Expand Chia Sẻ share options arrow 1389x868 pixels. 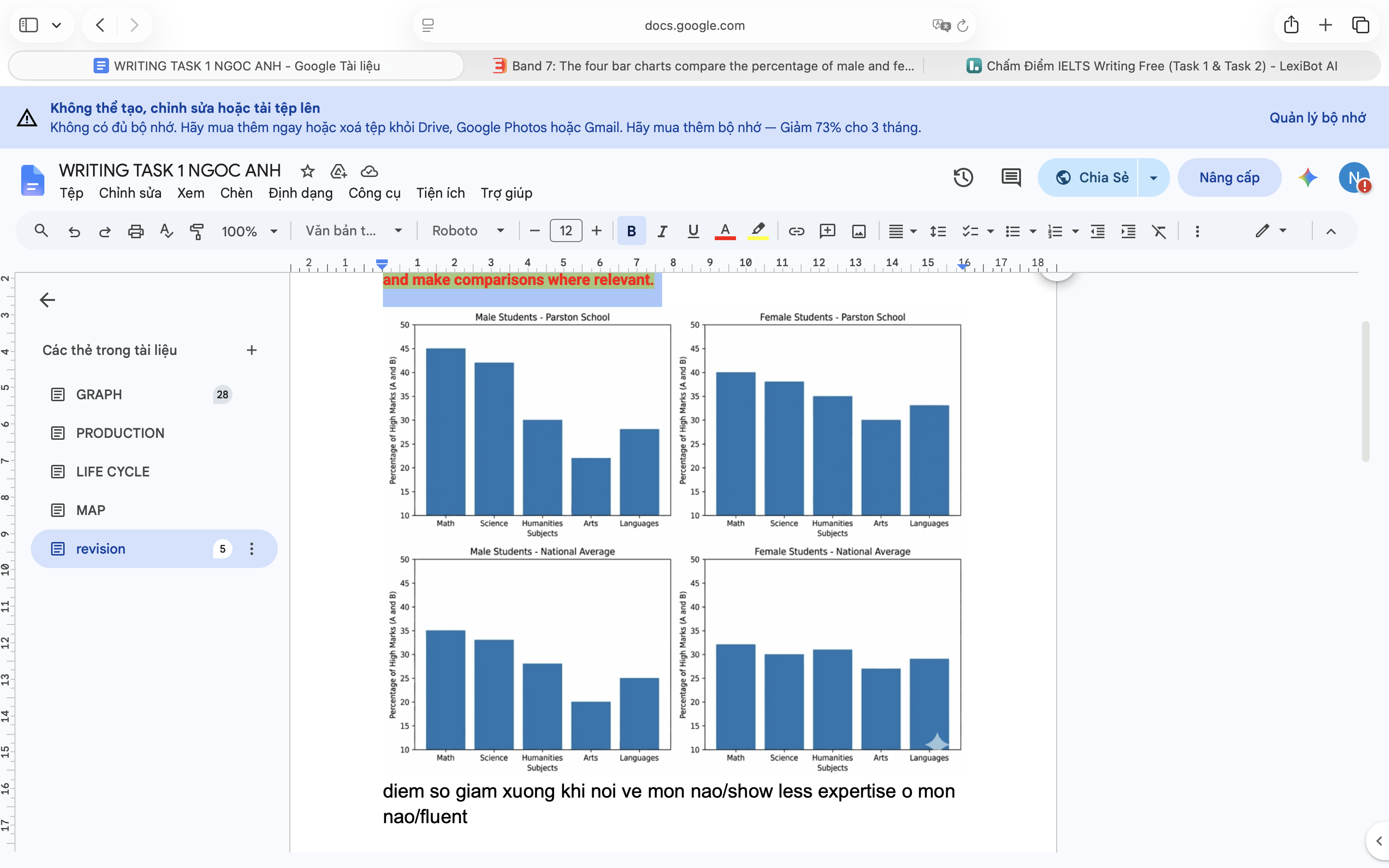tap(1153, 177)
